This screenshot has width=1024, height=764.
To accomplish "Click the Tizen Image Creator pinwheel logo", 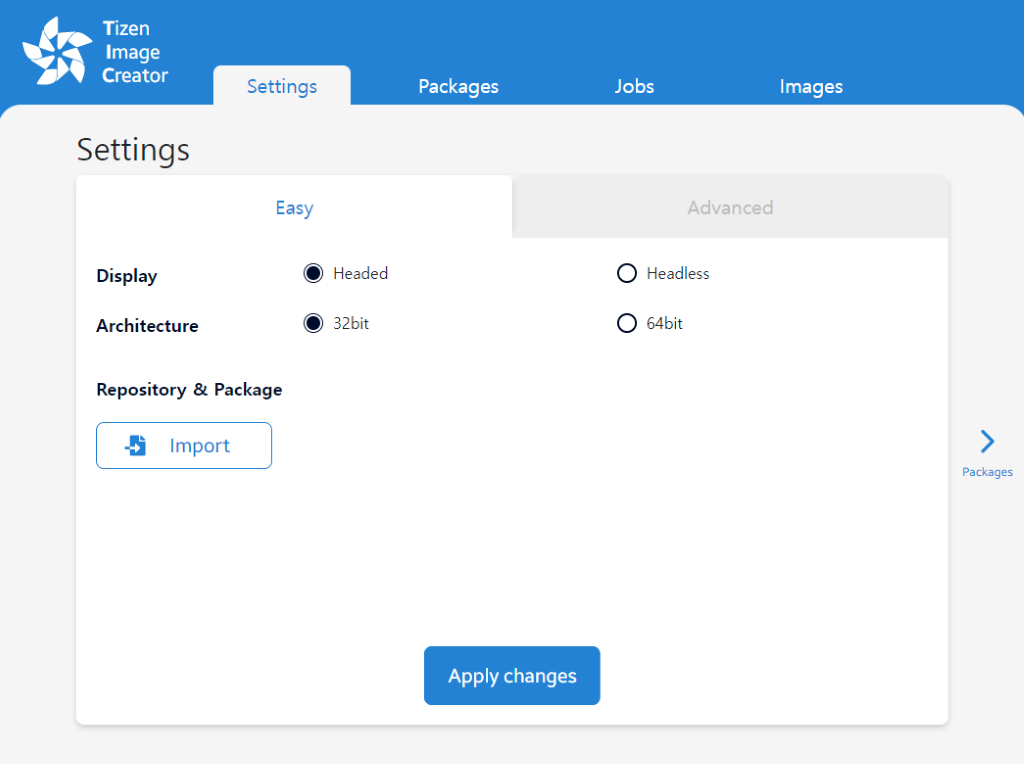I will pos(57,48).
